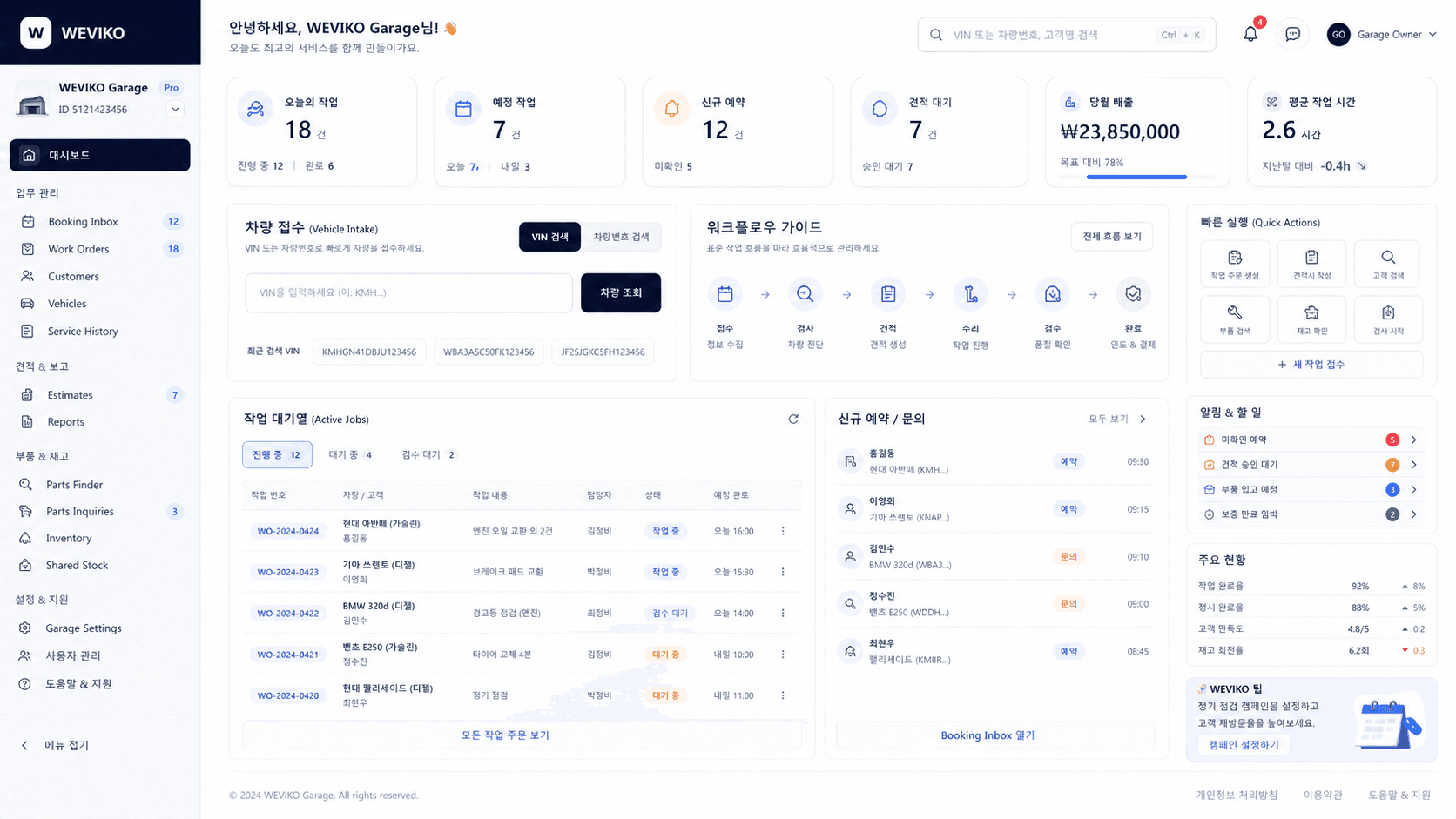Switch to 차량번호 검색 mode

tap(621, 237)
